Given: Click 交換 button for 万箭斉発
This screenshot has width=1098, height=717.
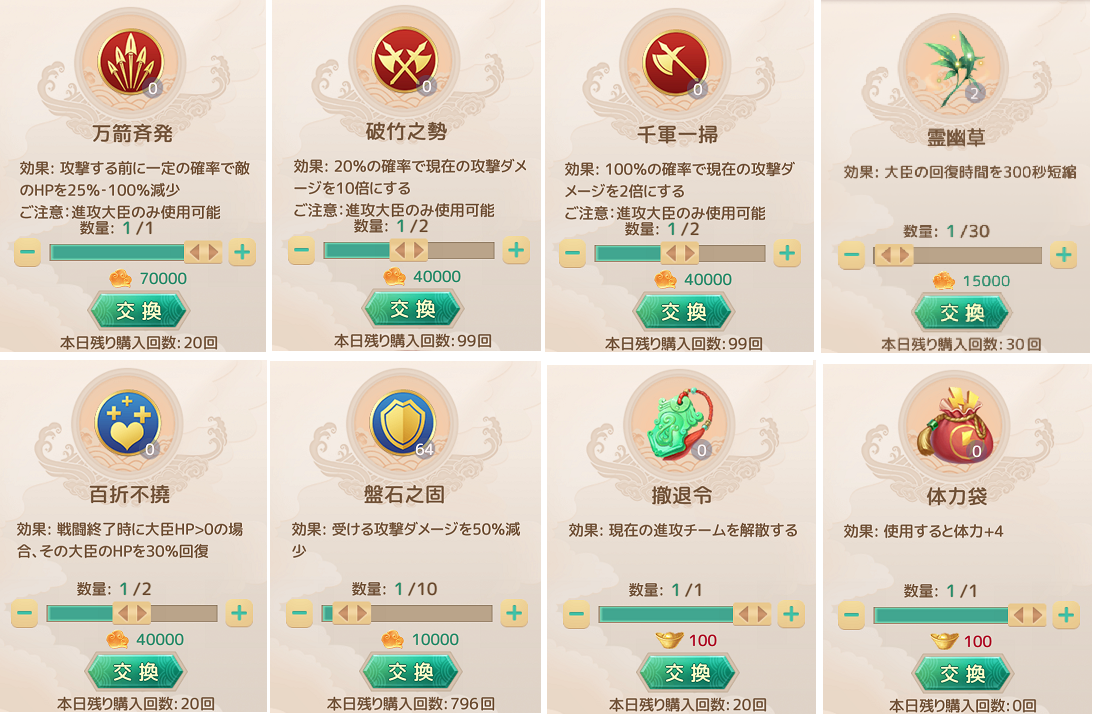Looking at the screenshot, I should (x=139, y=311).
